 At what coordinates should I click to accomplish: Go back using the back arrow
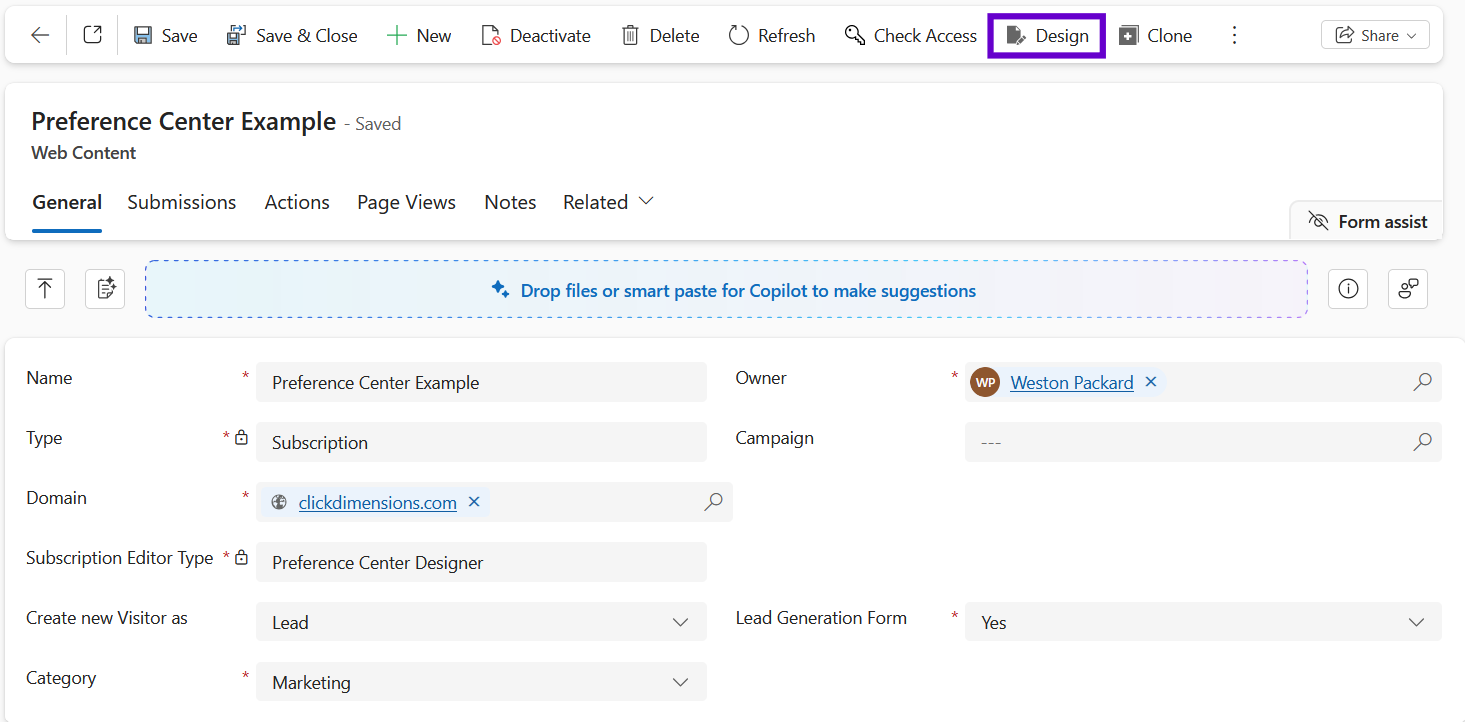(x=40, y=35)
